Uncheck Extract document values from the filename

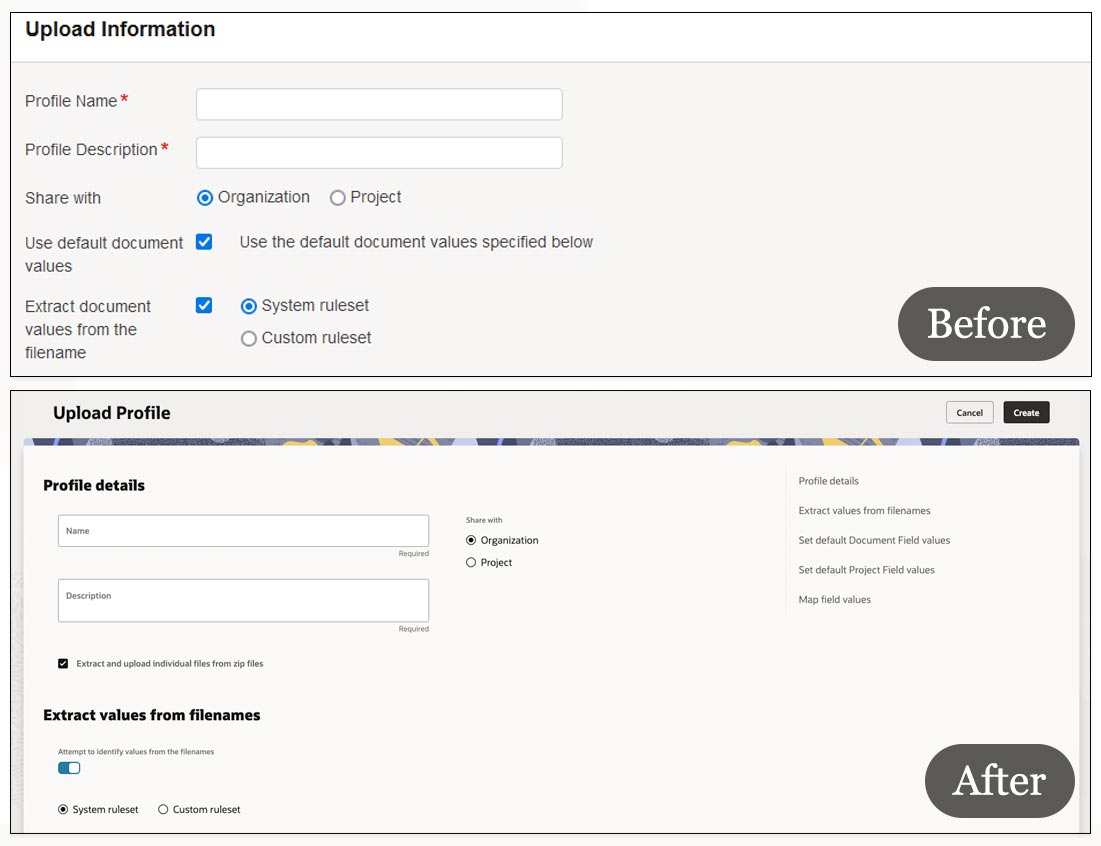point(204,306)
